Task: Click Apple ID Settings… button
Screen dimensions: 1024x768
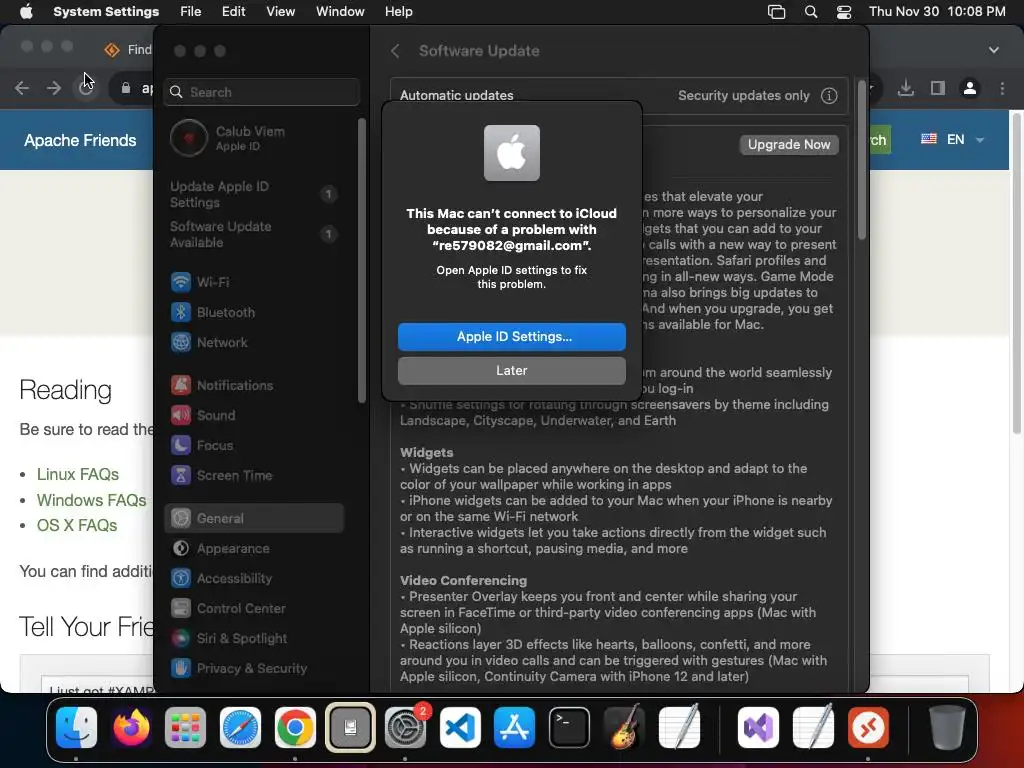Action: 511,336
